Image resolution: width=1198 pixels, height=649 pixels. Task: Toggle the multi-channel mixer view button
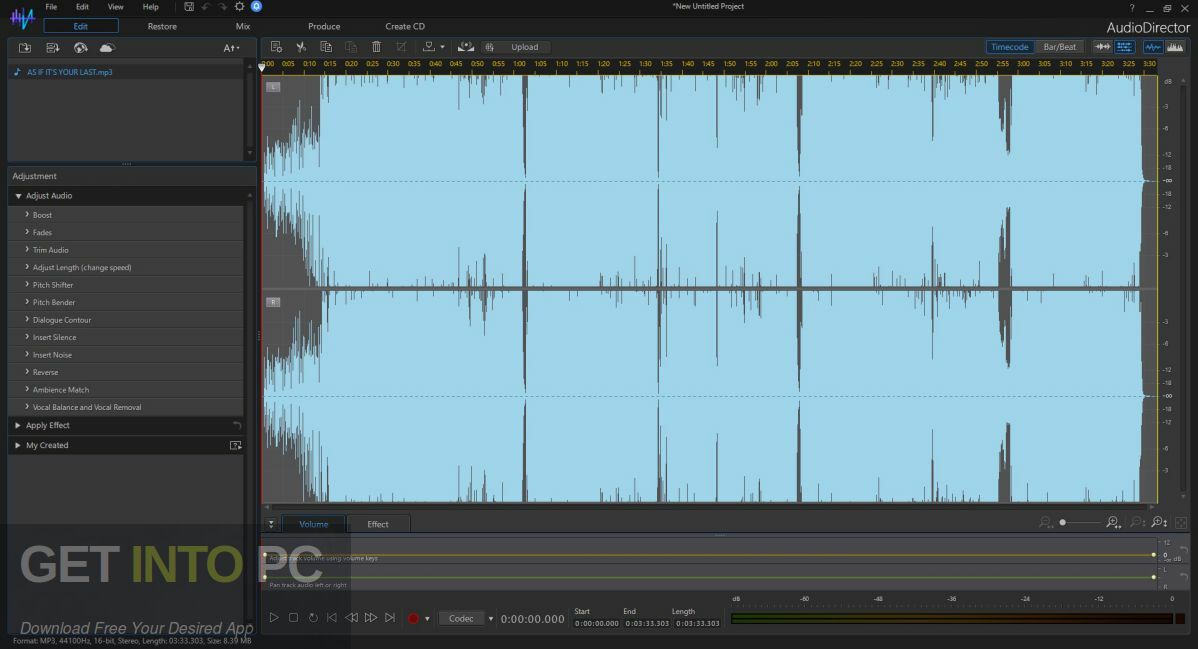coord(1125,47)
